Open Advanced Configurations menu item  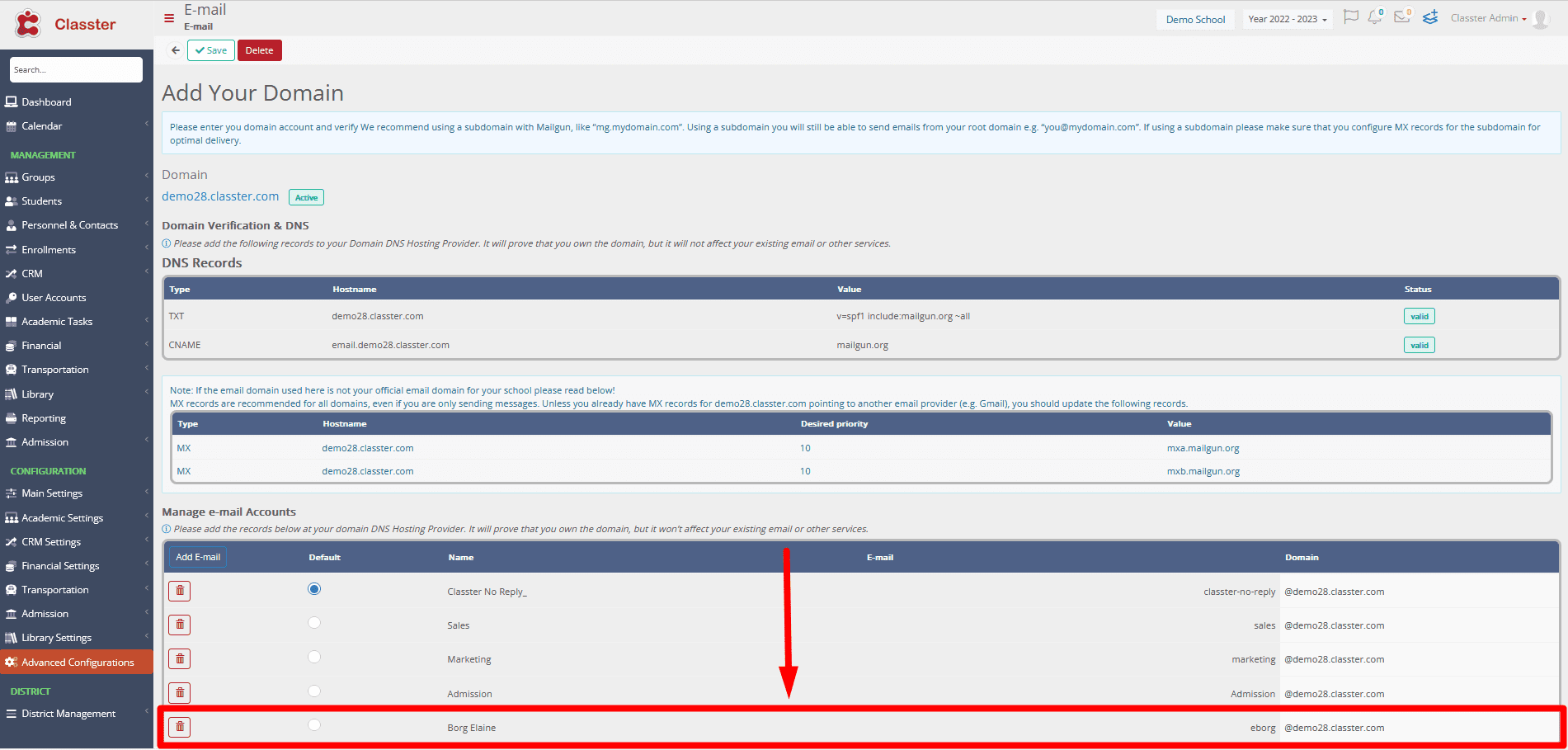(x=77, y=662)
